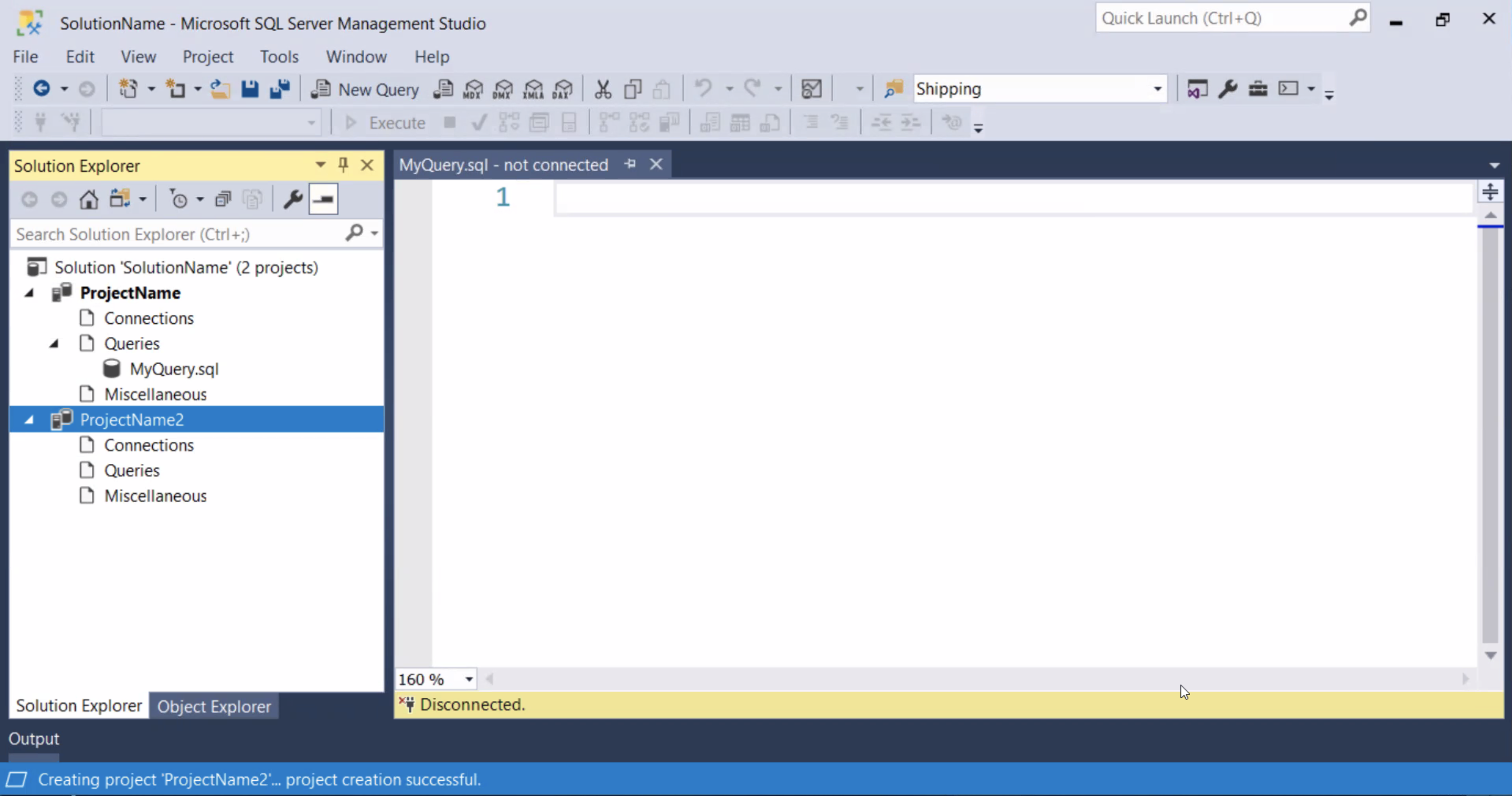
Task: Open Solution Explorer window position dropdown
Action: pos(321,165)
